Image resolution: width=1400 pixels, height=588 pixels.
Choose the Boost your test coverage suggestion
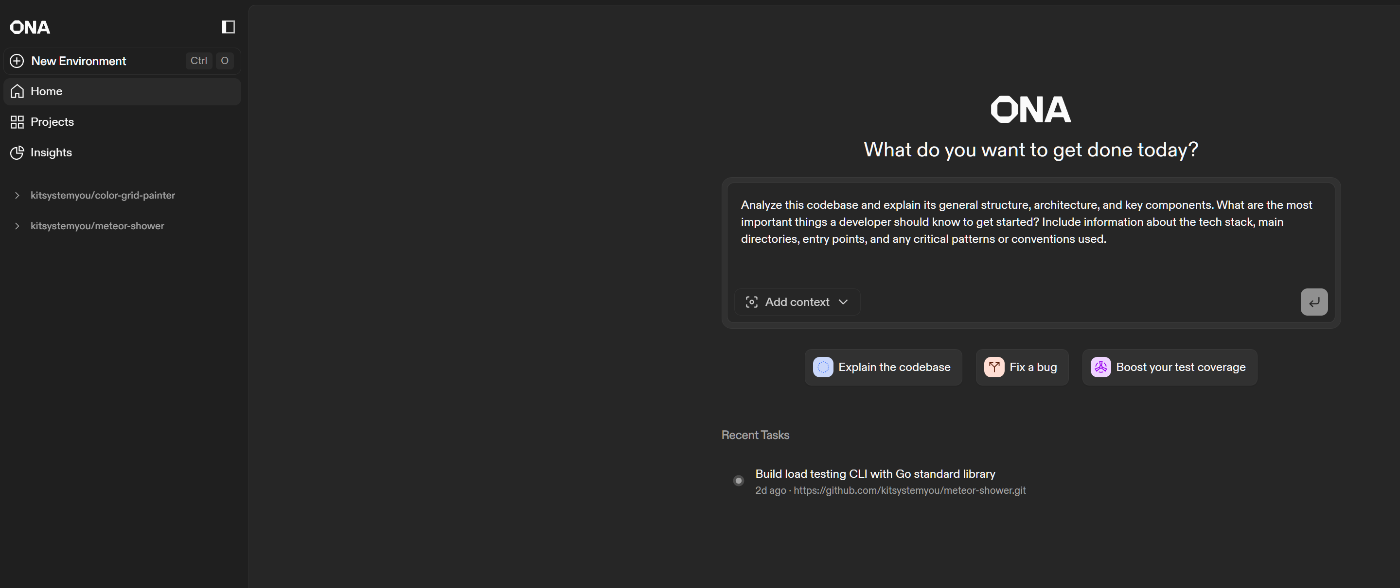tap(1169, 367)
